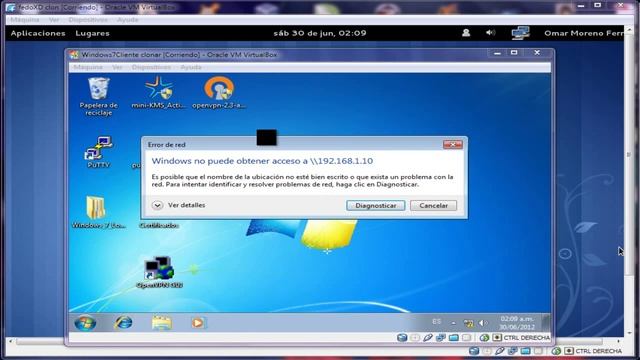The height and width of the screenshot is (360, 640).
Task: Click mouse integration indicator in fedoXD status bar
Action: (556, 351)
